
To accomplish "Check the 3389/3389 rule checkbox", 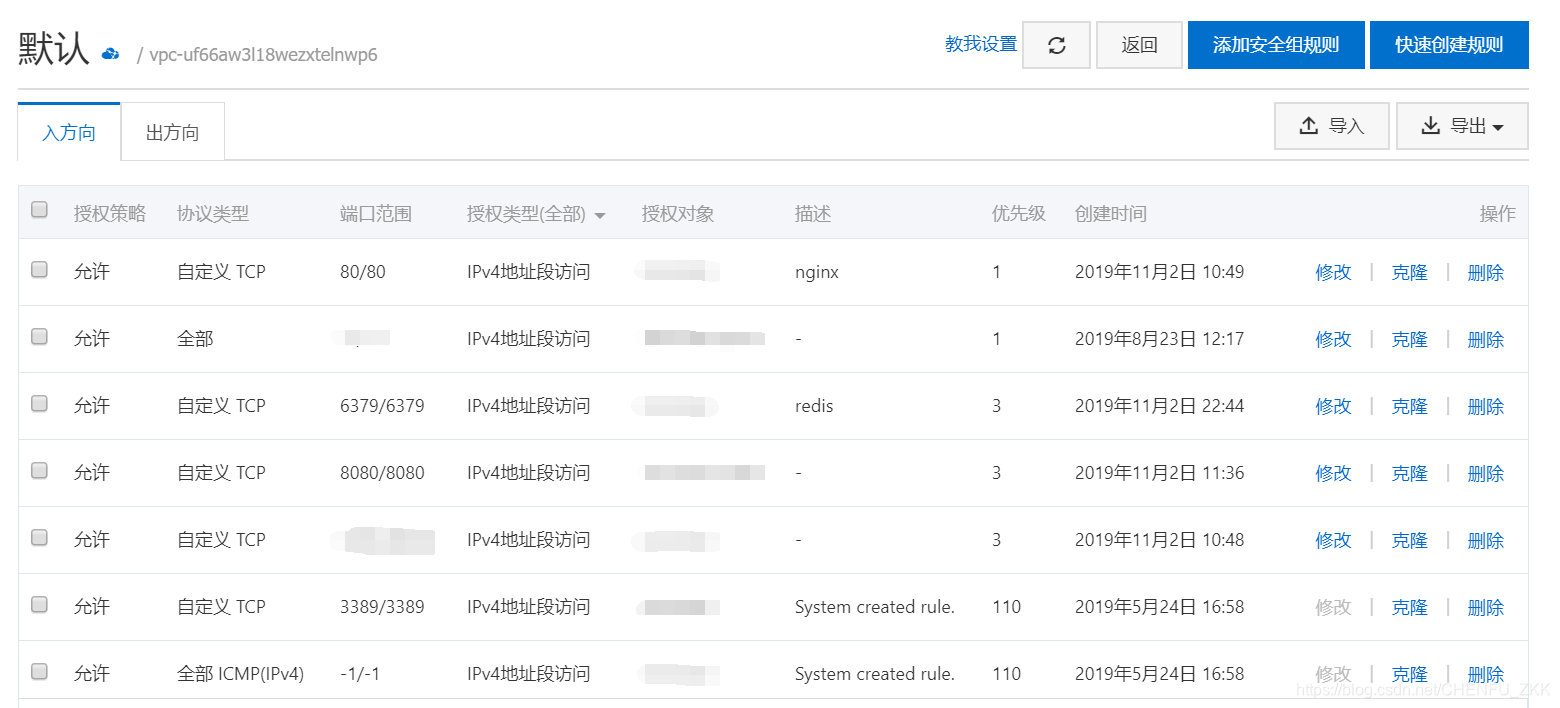I will 39,604.
